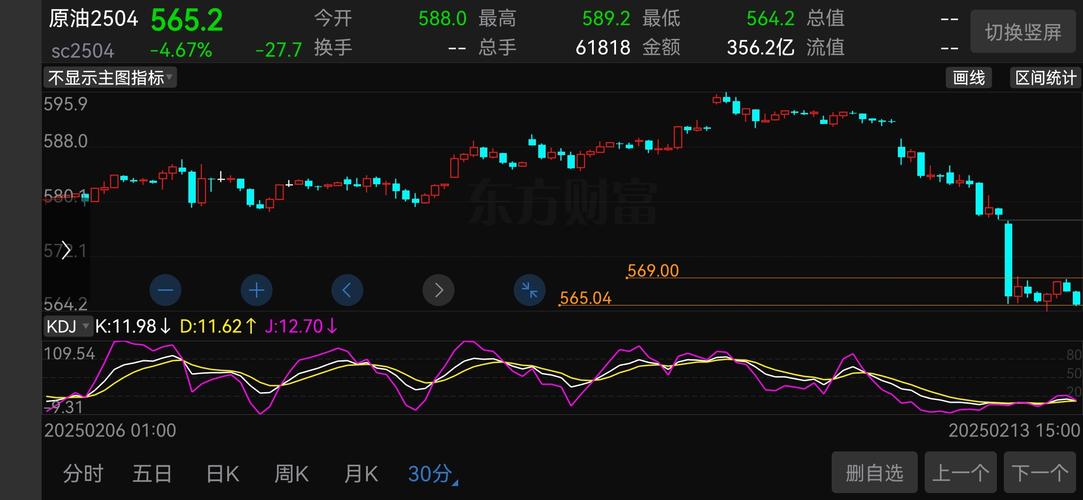Screen dimensions: 1083x500
Task: Click the 画线 drawing button
Action: pyautogui.click(x=968, y=77)
